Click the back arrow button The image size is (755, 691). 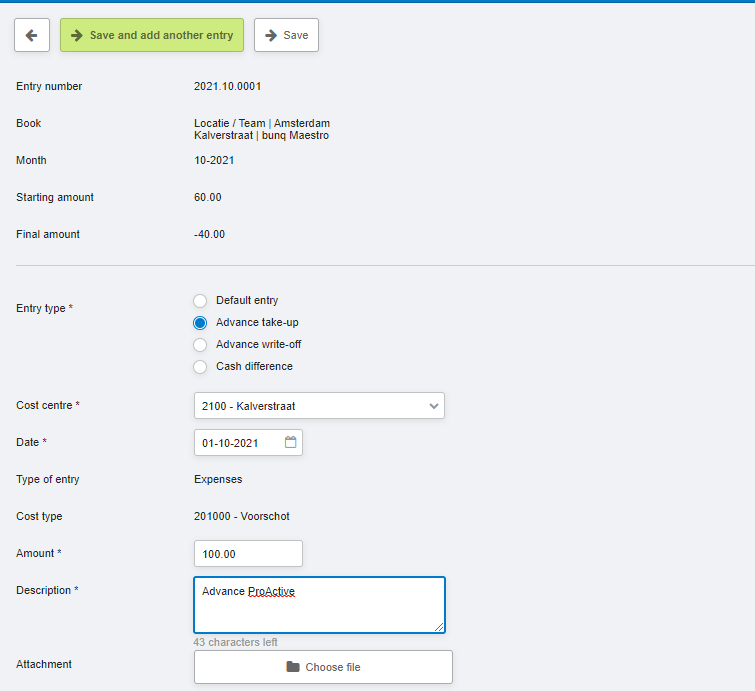[x=31, y=35]
